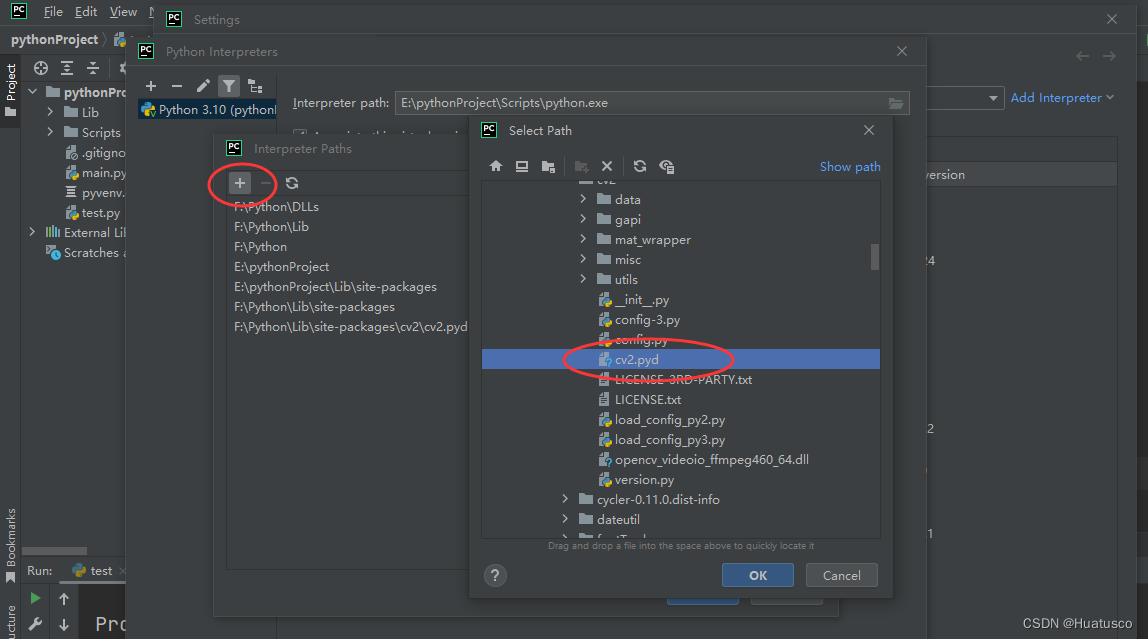The width and height of the screenshot is (1148, 639).
Task: Click the Show path link
Action: (x=849, y=166)
